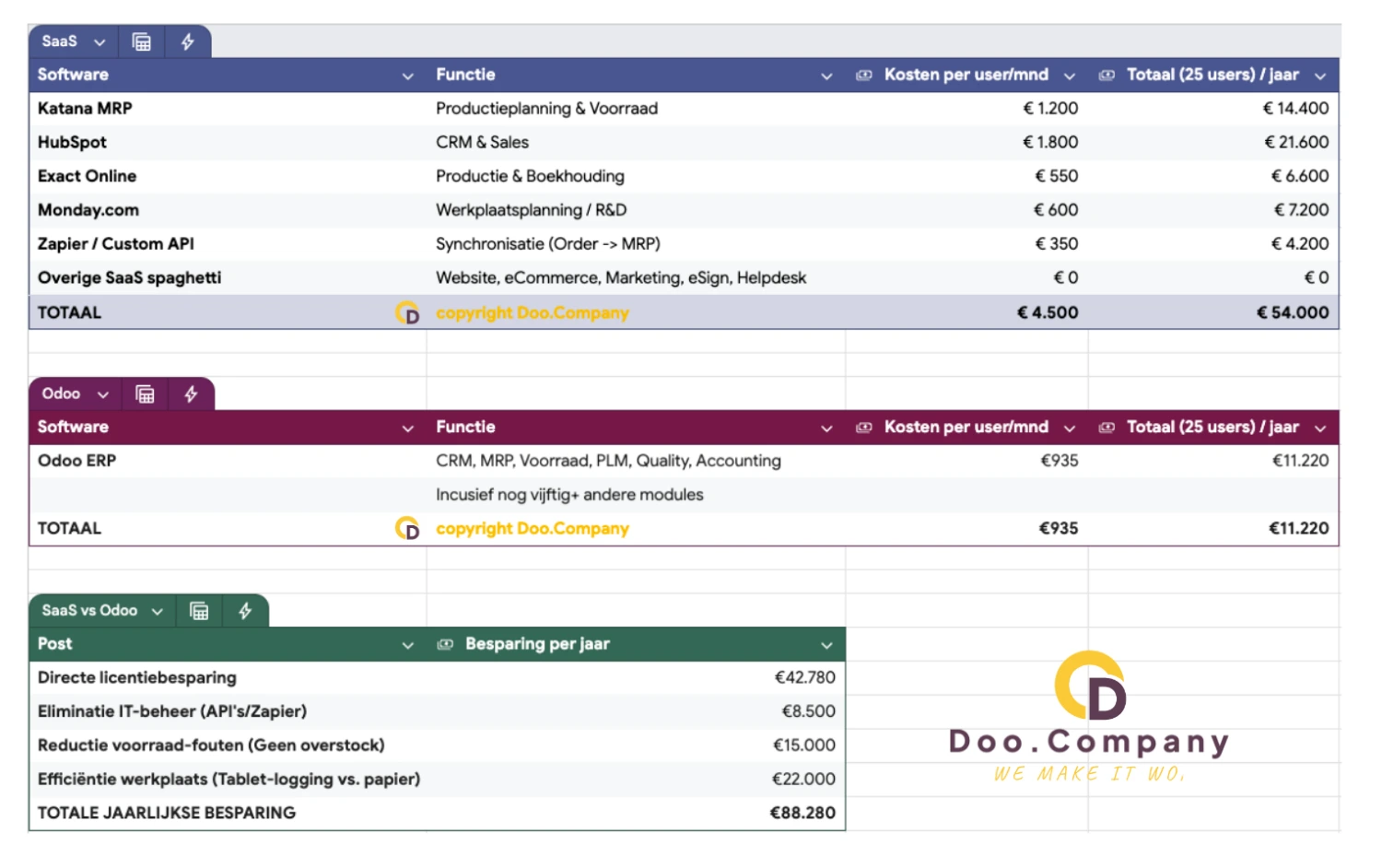Select the bold €11.220 Odoo TOTAAL cell

(1212, 529)
